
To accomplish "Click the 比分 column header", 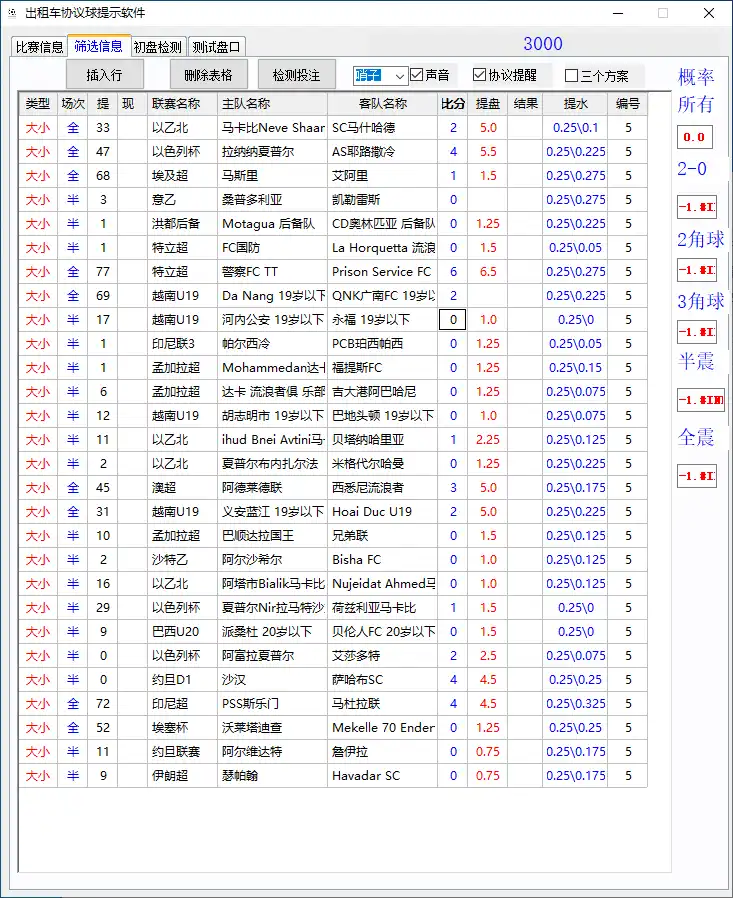I will [x=453, y=103].
